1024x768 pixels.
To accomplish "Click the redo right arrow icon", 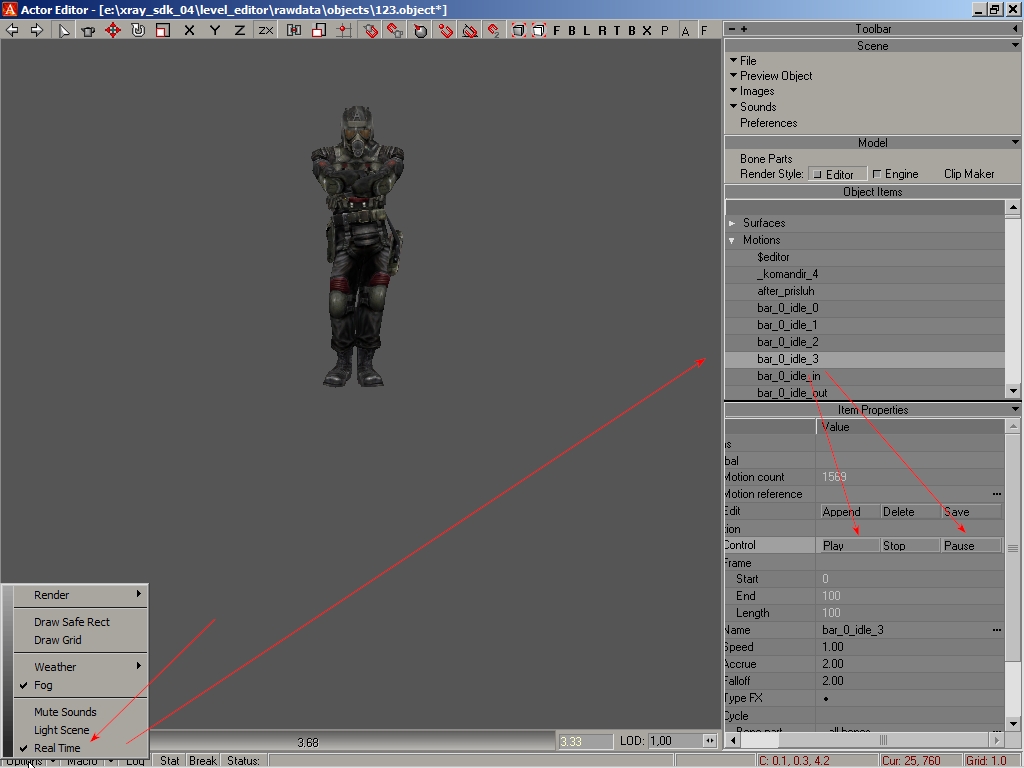I will point(37,30).
